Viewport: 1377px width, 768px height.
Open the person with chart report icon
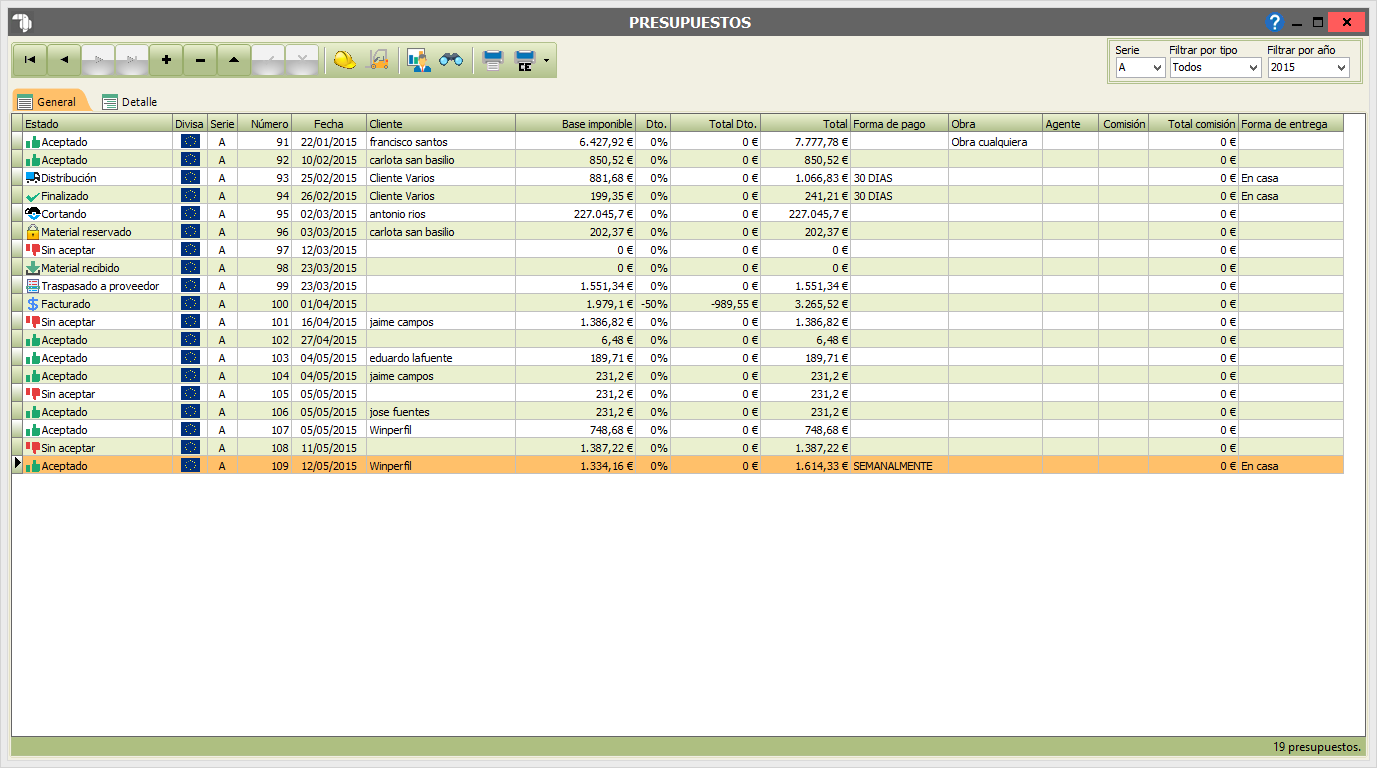418,60
